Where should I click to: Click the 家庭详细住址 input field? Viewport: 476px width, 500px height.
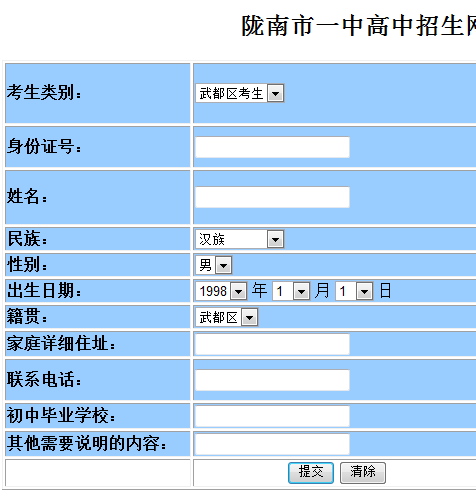coord(272,344)
